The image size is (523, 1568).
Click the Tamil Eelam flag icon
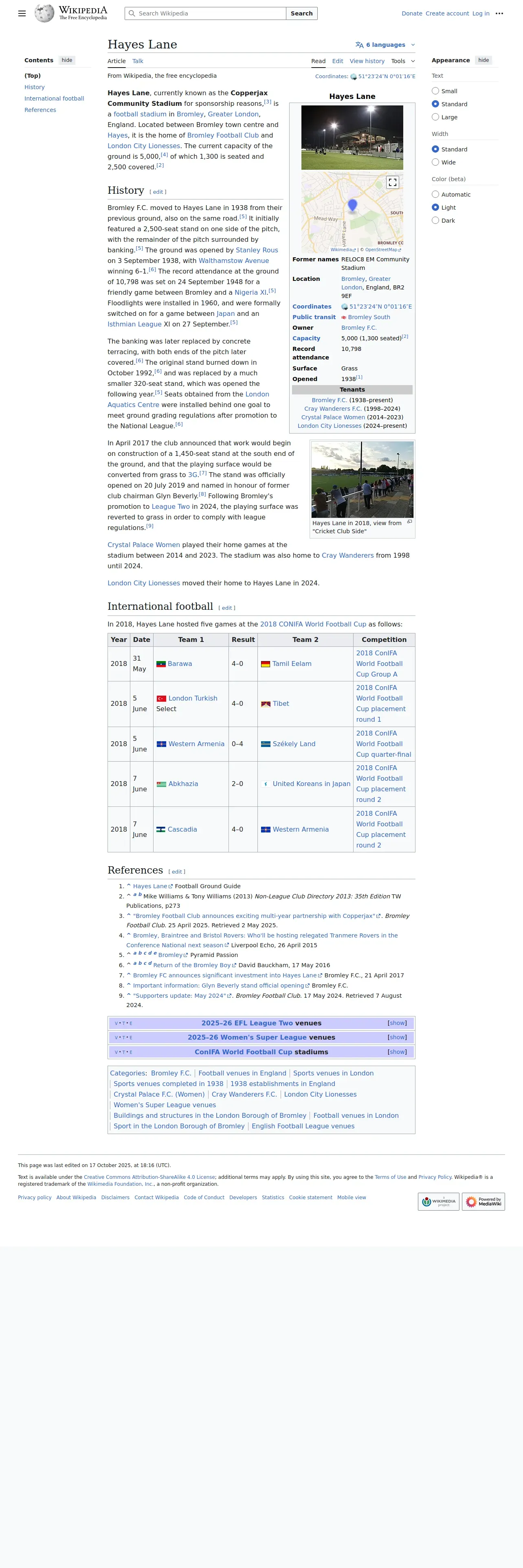[266, 664]
